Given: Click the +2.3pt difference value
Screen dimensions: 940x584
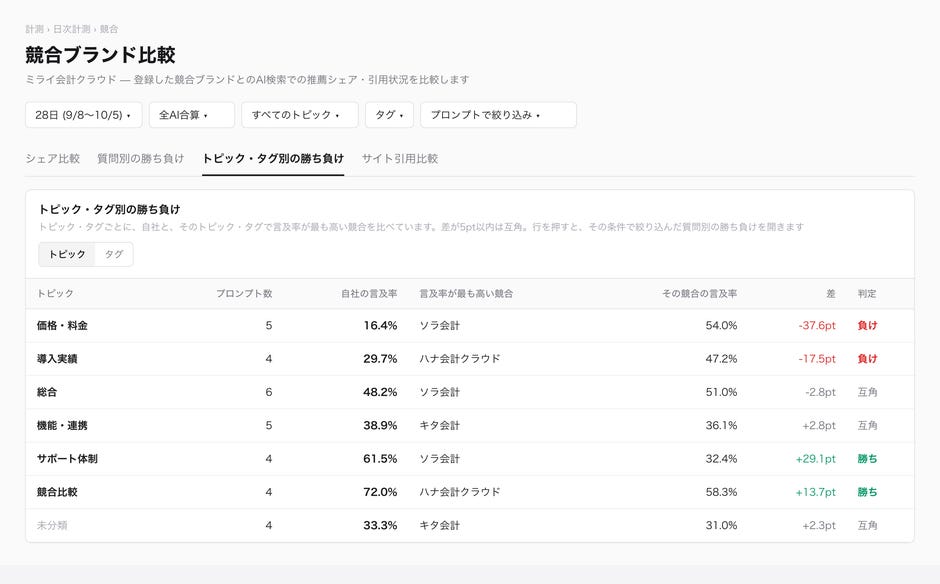Looking at the screenshot, I should click(819, 525).
